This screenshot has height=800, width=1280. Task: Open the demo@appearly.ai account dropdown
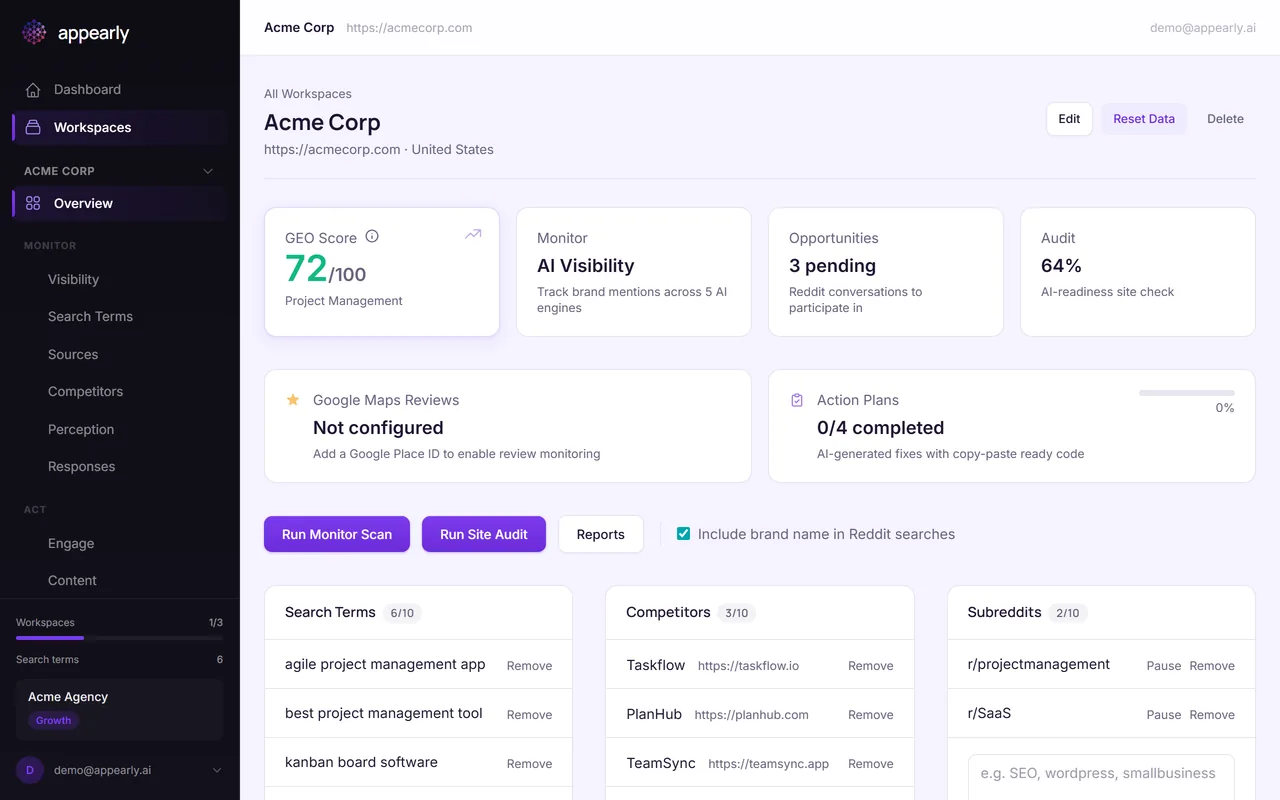click(x=217, y=770)
